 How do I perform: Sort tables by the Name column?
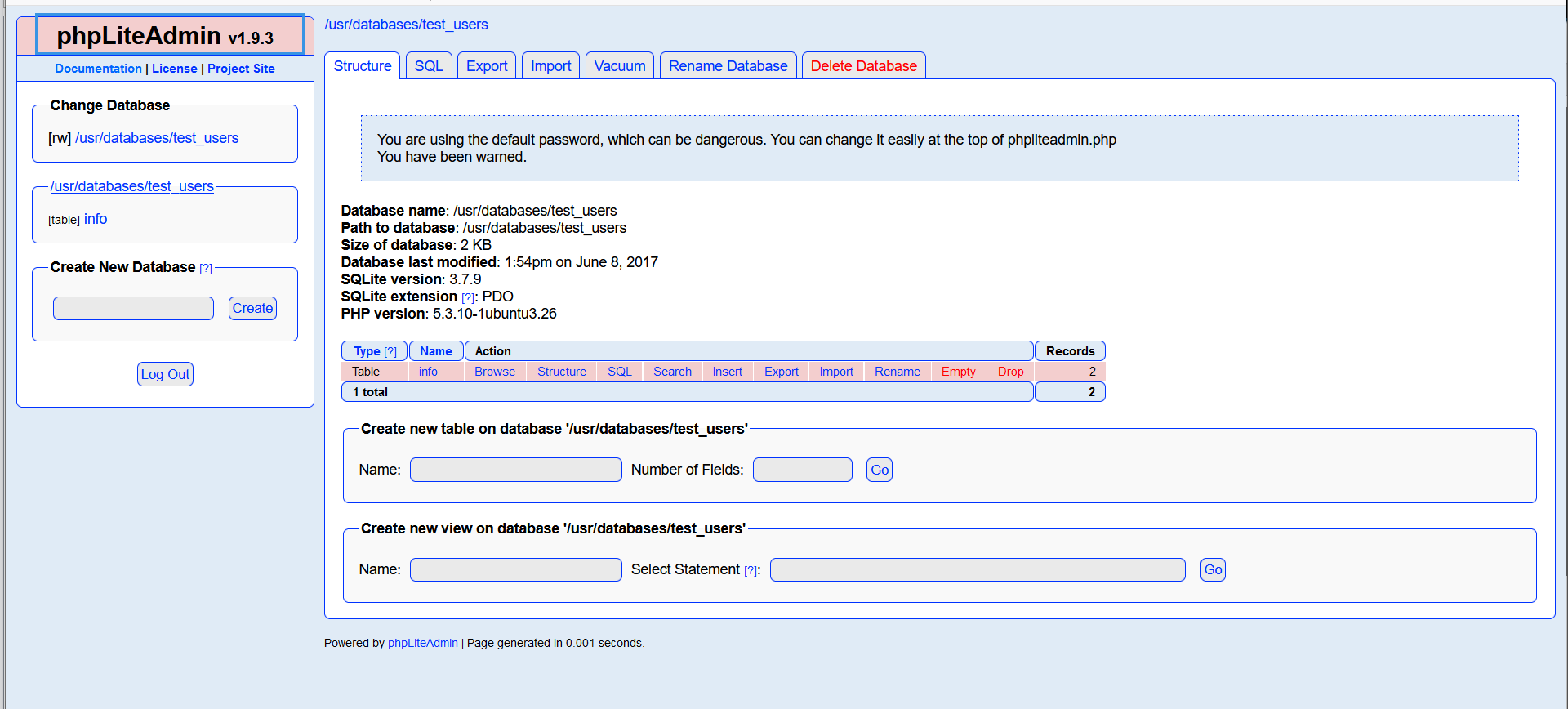coord(436,351)
